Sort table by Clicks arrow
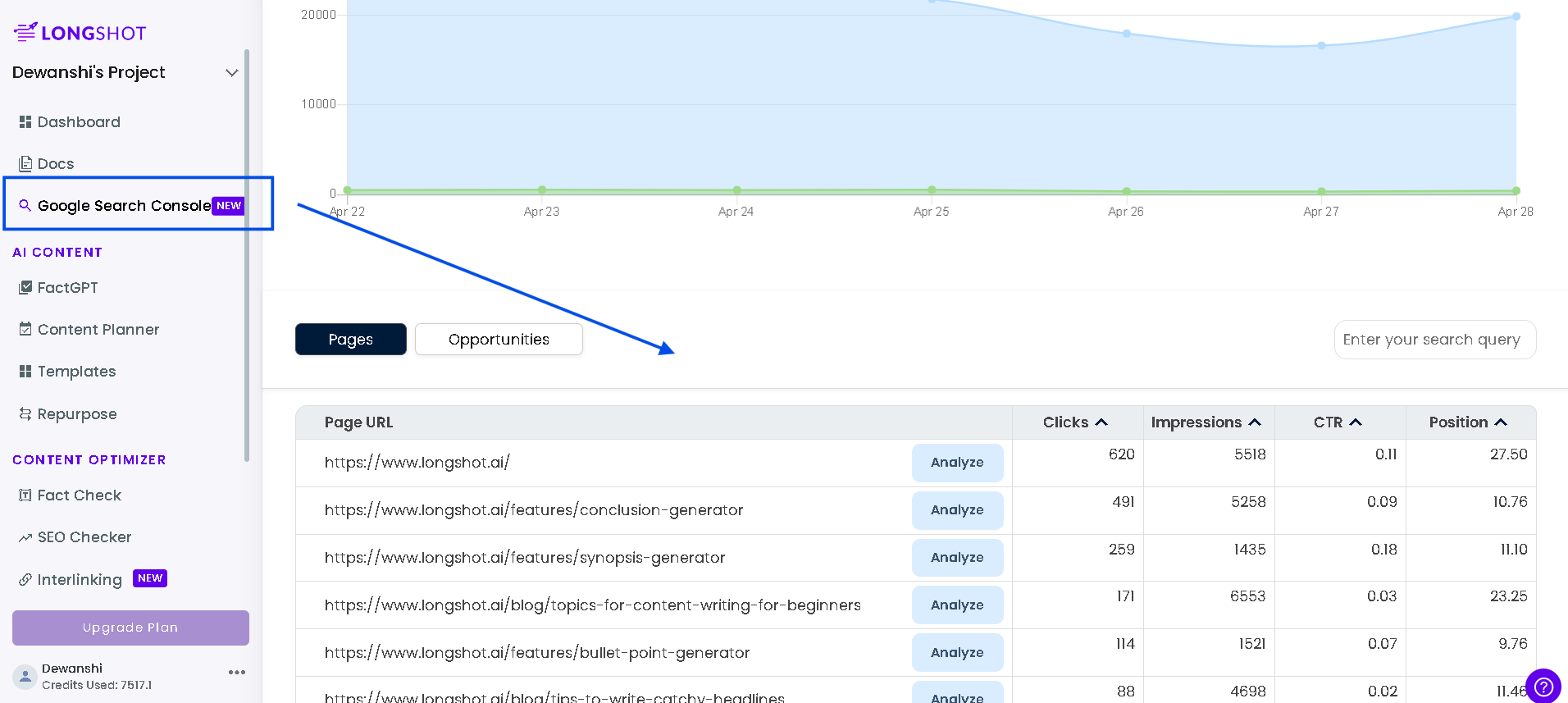The image size is (1568, 703). click(1101, 422)
